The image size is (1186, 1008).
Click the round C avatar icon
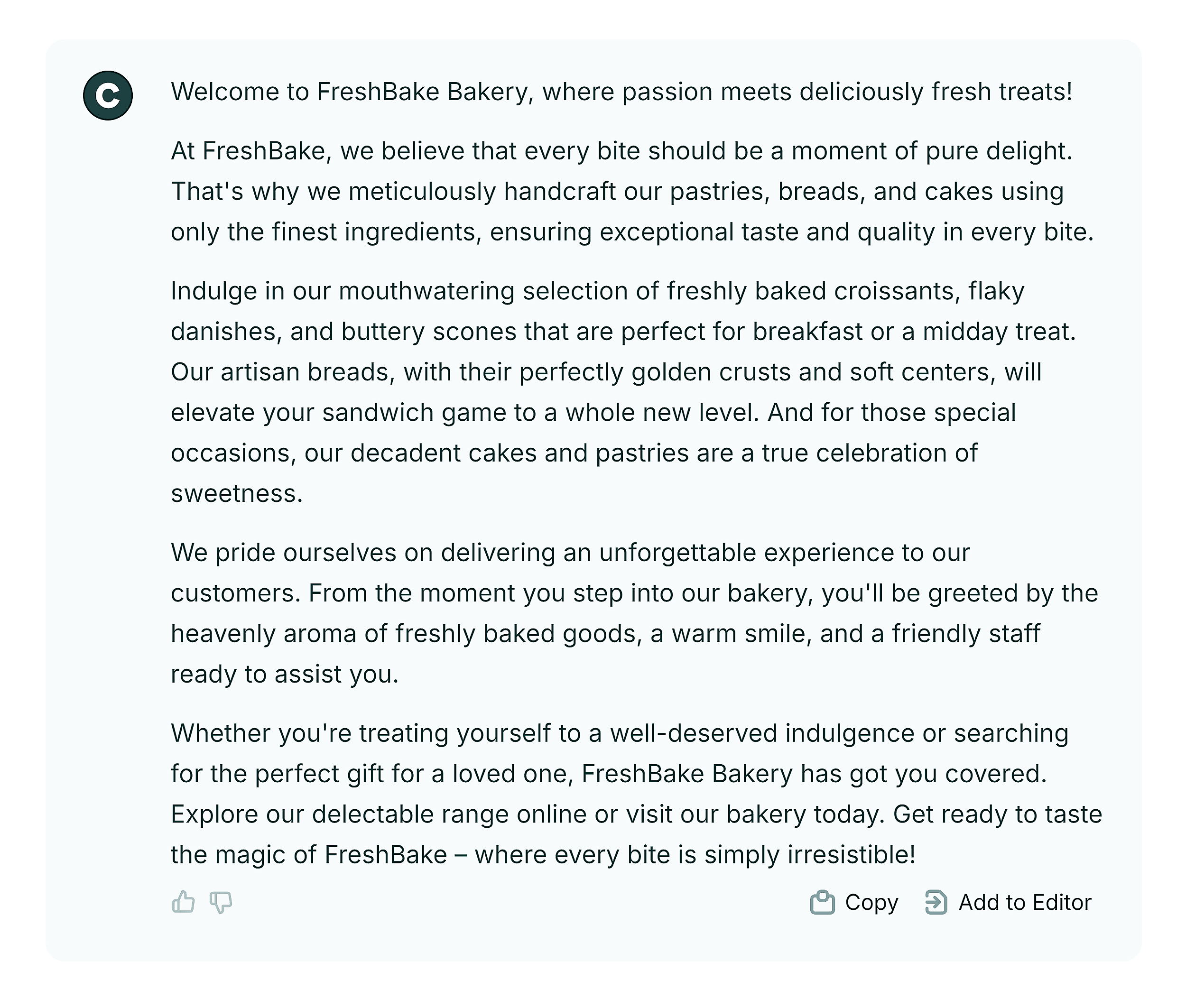(x=108, y=95)
